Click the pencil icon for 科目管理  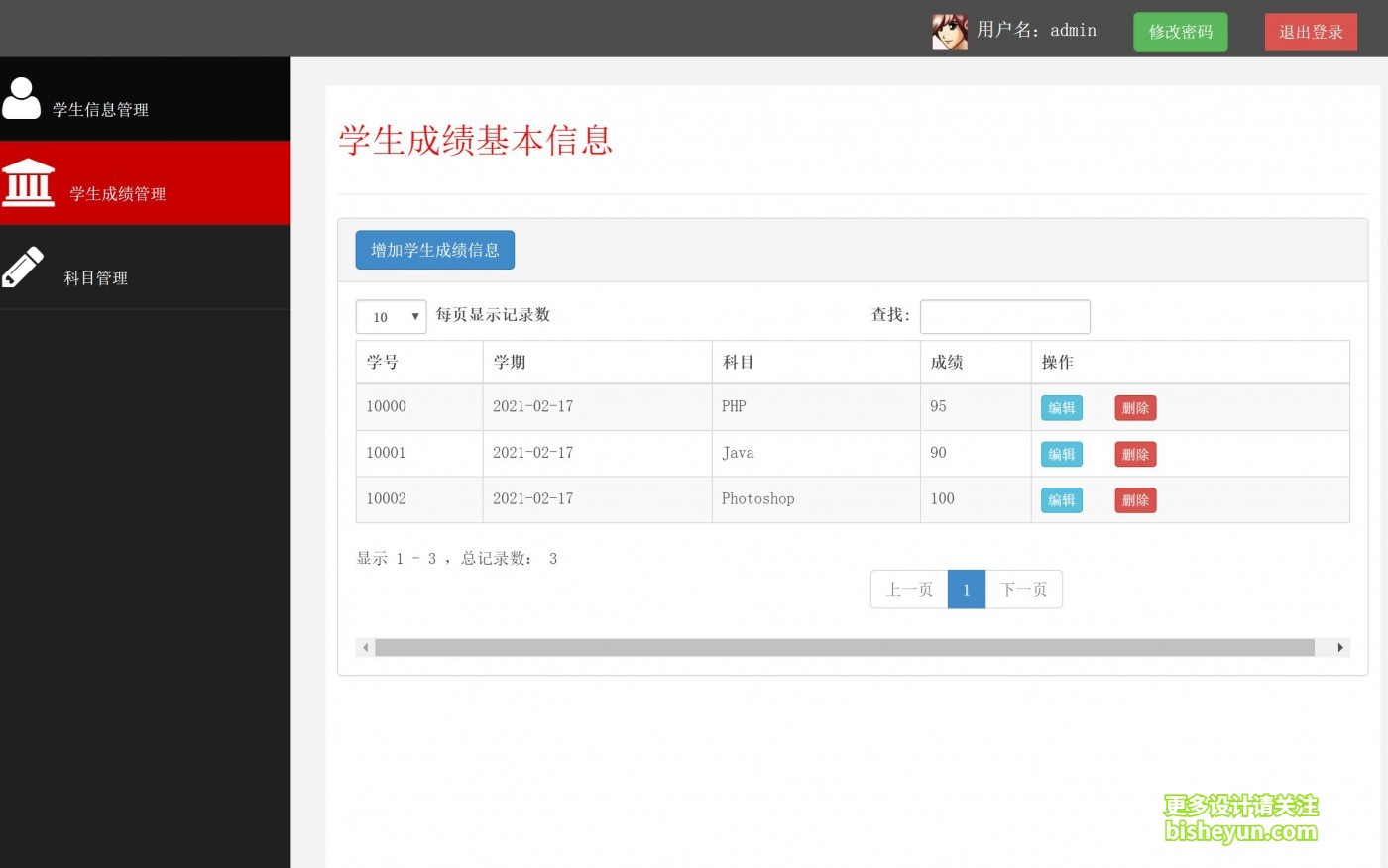[22, 266]
